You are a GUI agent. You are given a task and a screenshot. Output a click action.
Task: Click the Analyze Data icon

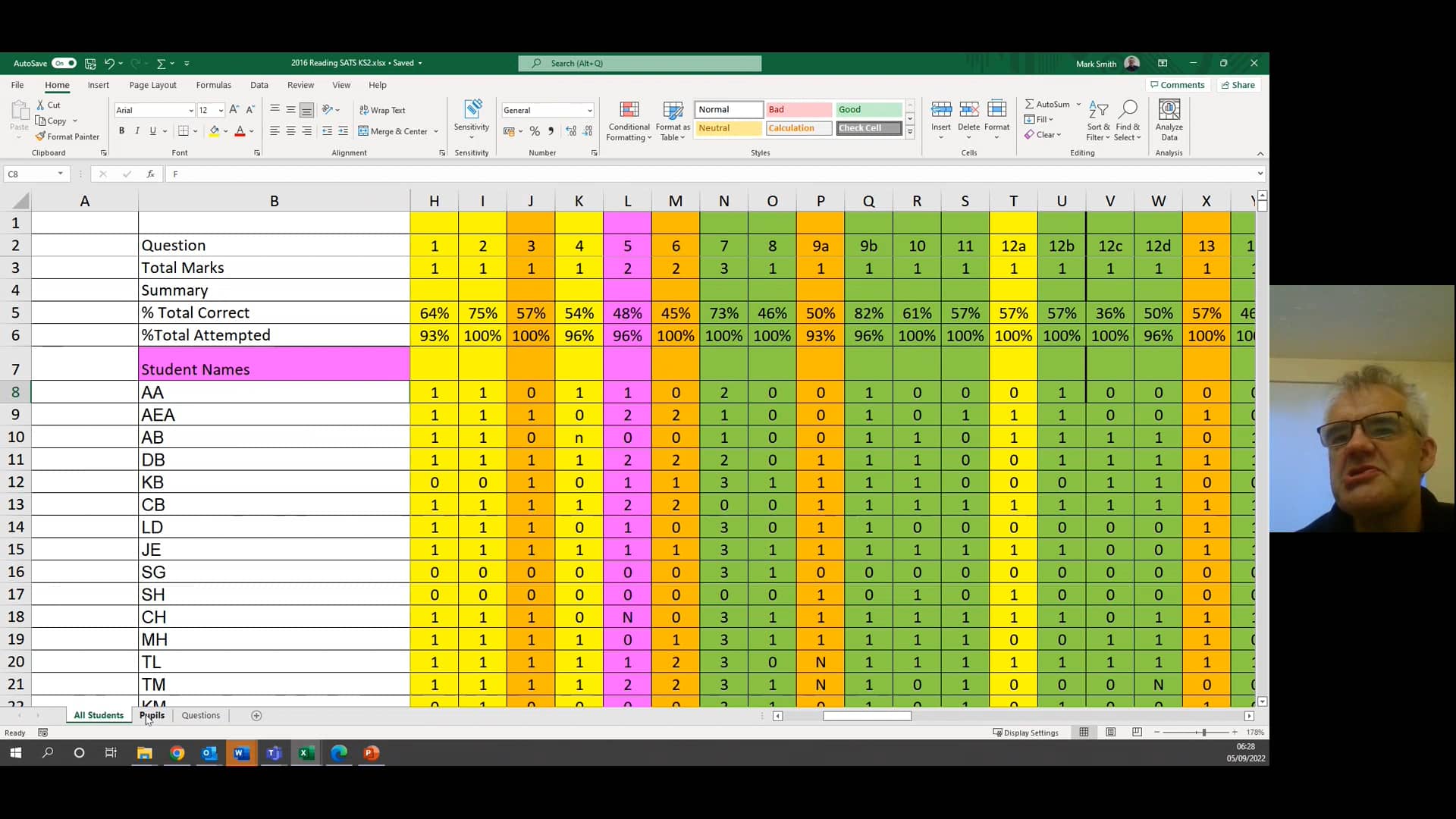point(1169,120)
